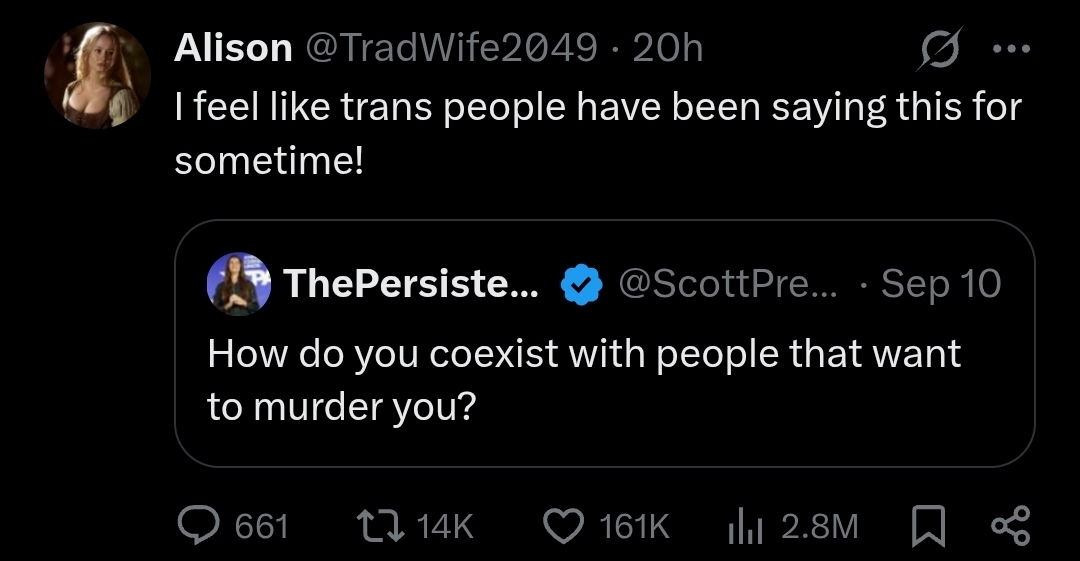This screenshot has width=1080, height=561.
Task: Open the Grok slash-circle icon
Action: point(939,48)
